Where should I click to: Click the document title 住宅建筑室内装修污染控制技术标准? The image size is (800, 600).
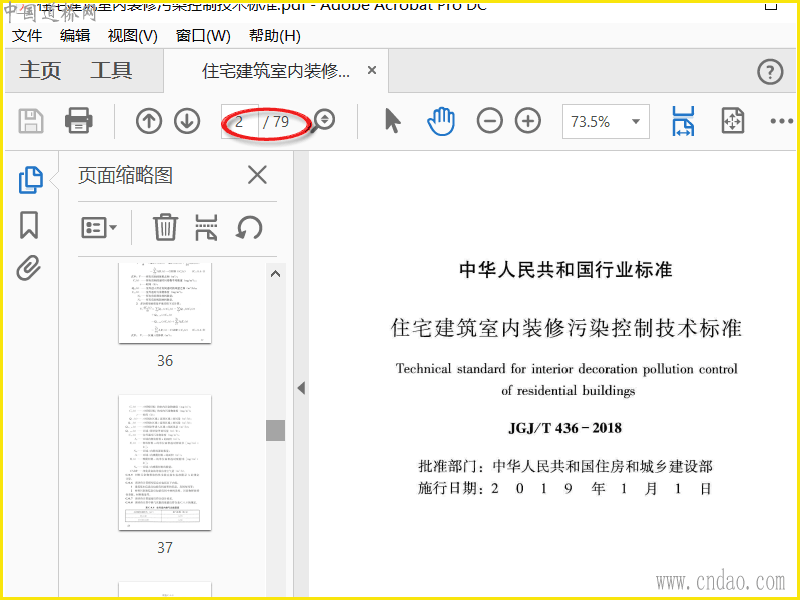[566, 328]
